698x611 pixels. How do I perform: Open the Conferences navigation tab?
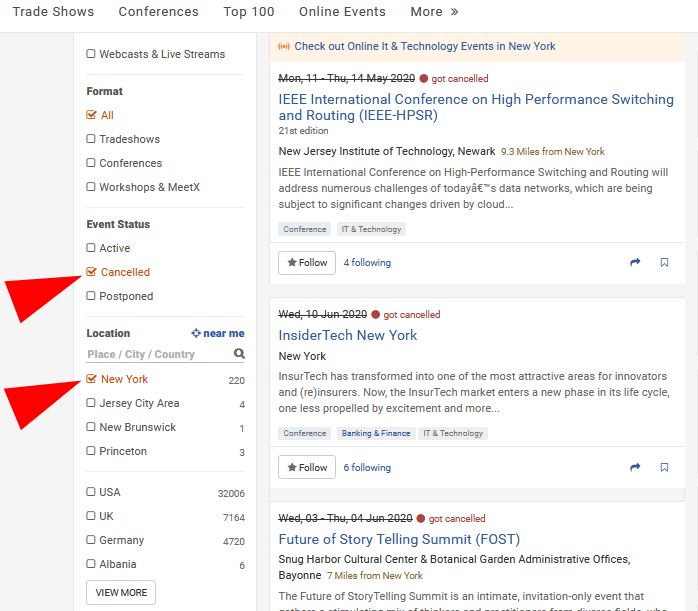pyautogui.click(x=158, y=12)
